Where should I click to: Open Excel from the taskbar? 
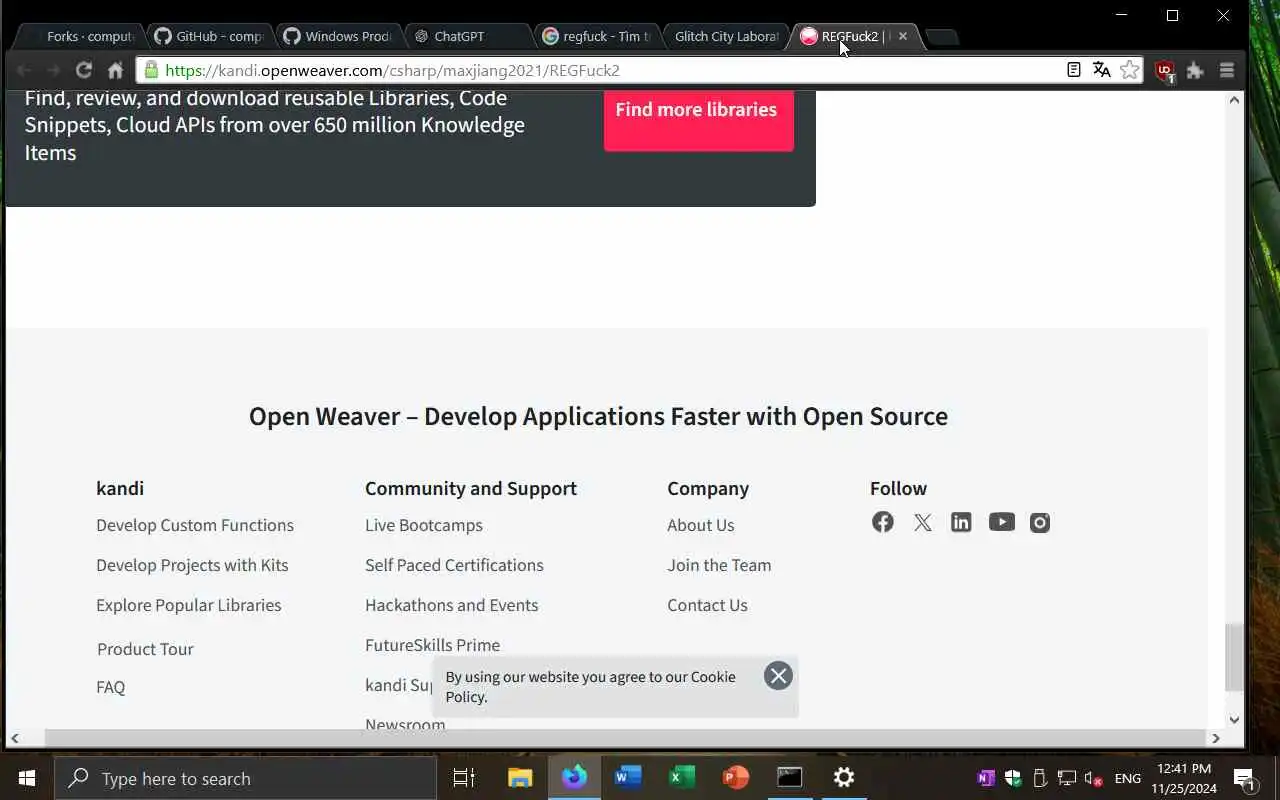[682, 778]
